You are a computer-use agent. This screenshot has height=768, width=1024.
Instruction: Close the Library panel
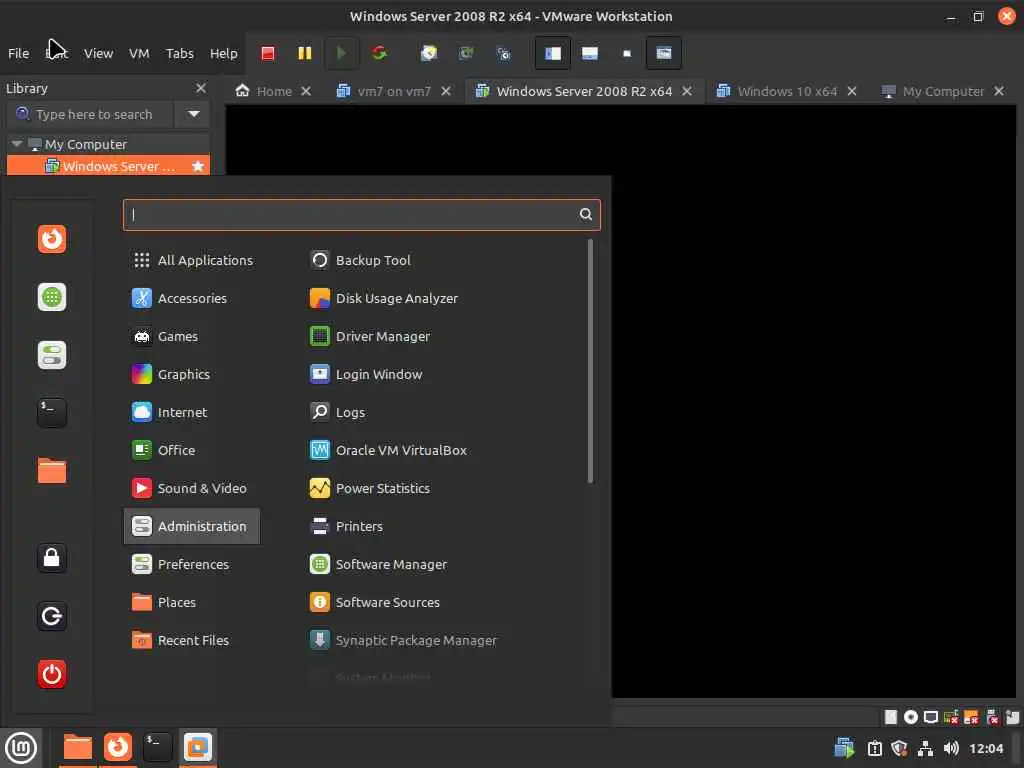point(201,88)
